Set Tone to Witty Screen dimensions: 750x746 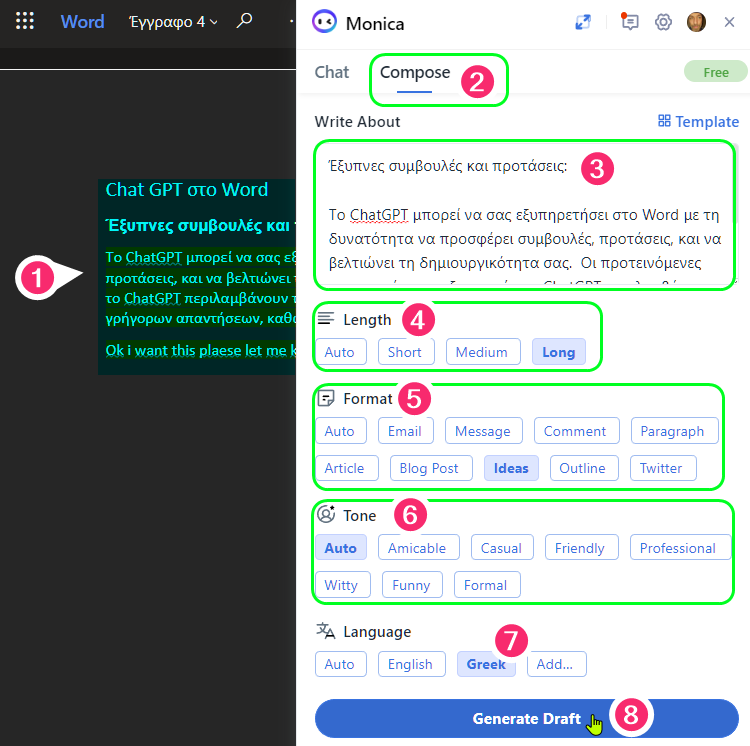point(342,584)
